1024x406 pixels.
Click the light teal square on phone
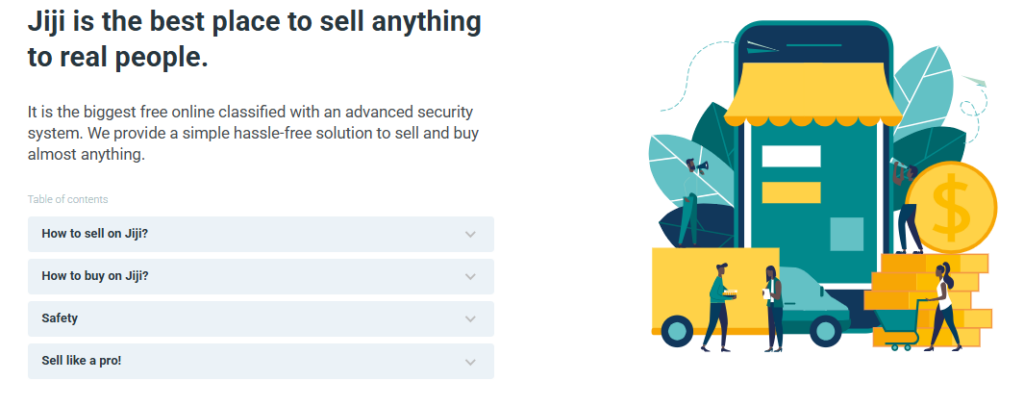click(x=846, y=234)
